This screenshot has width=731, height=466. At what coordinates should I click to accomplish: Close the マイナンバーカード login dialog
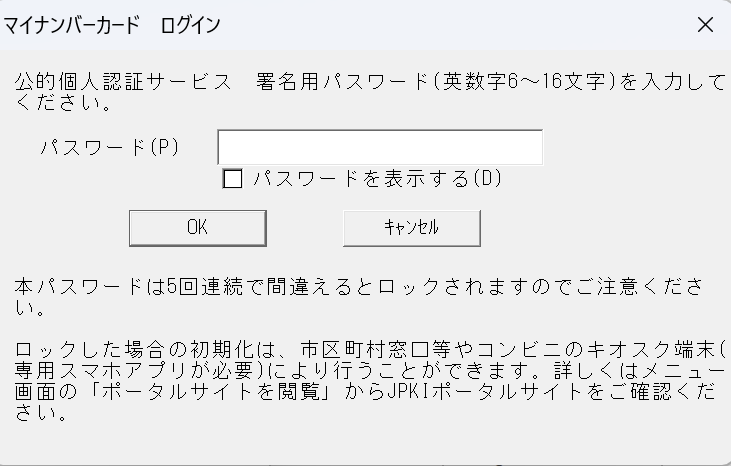[x=705, y=24]
